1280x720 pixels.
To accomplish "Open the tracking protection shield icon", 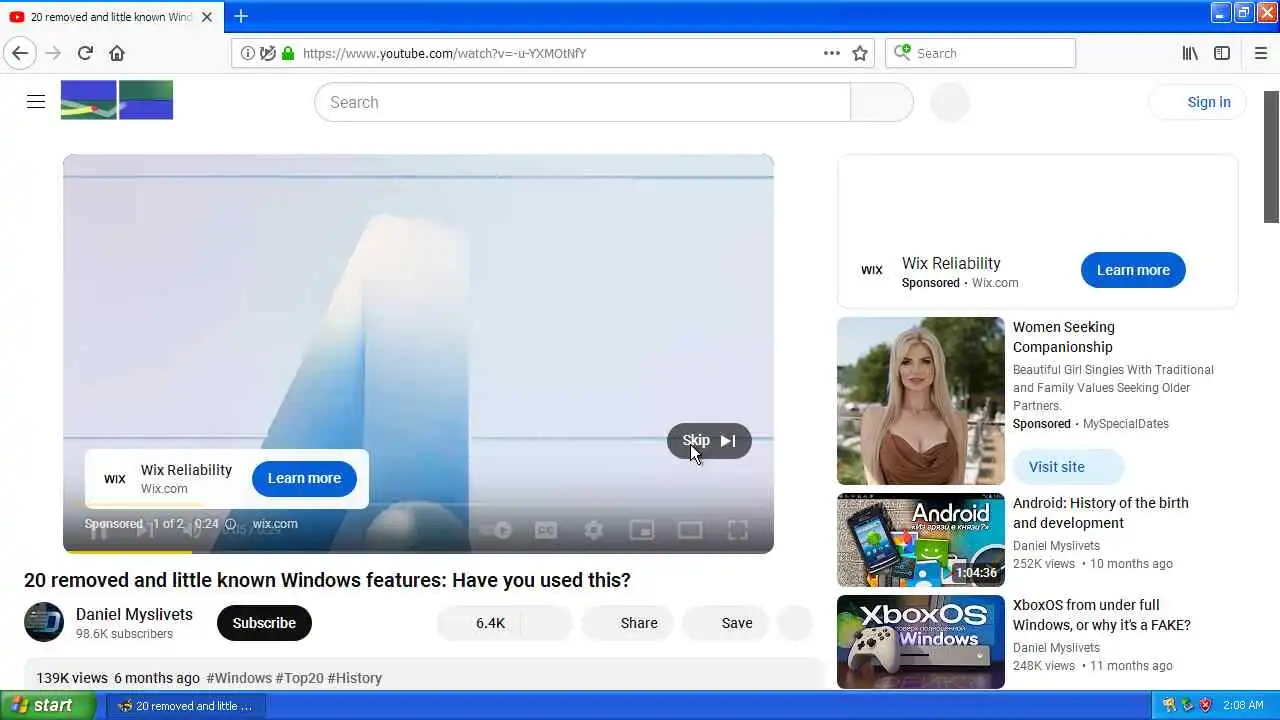I will (268, 53).
